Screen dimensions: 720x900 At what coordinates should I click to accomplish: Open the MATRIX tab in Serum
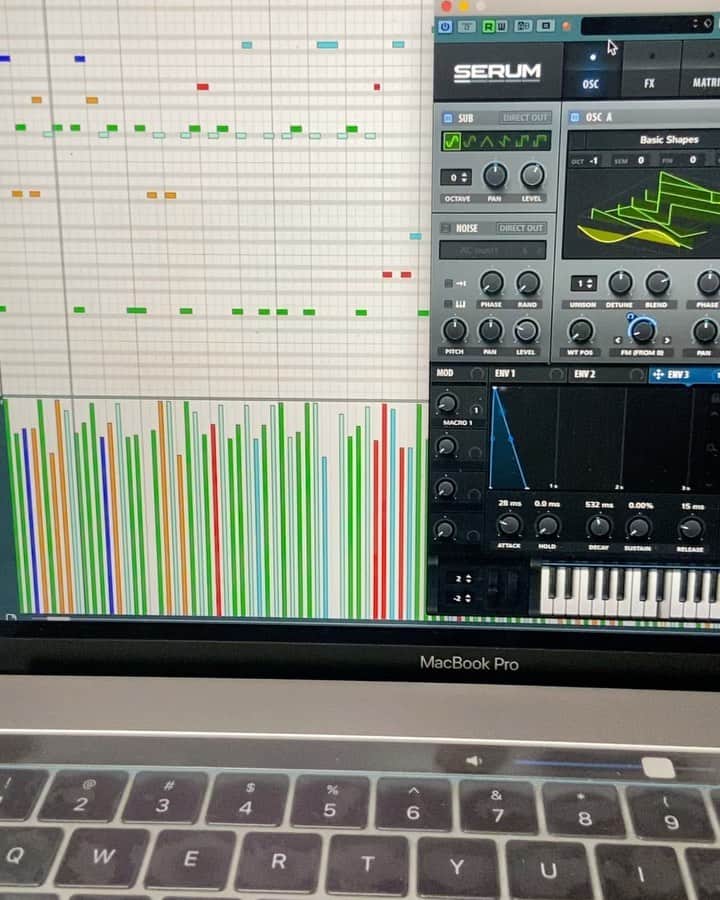click(703, 71)
